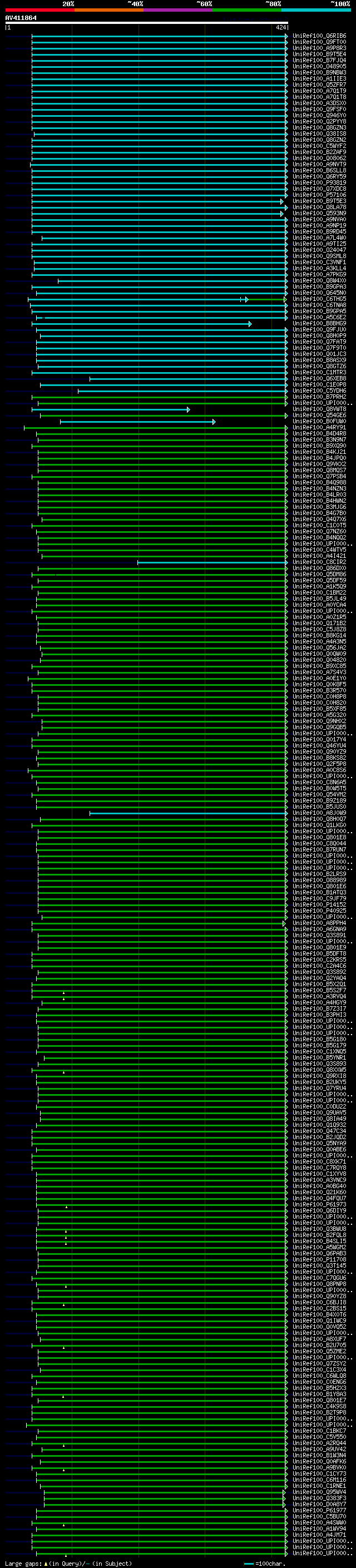
Task: Click UniRef100_Q9VKX2 label
Action: [x=319, y=464]
